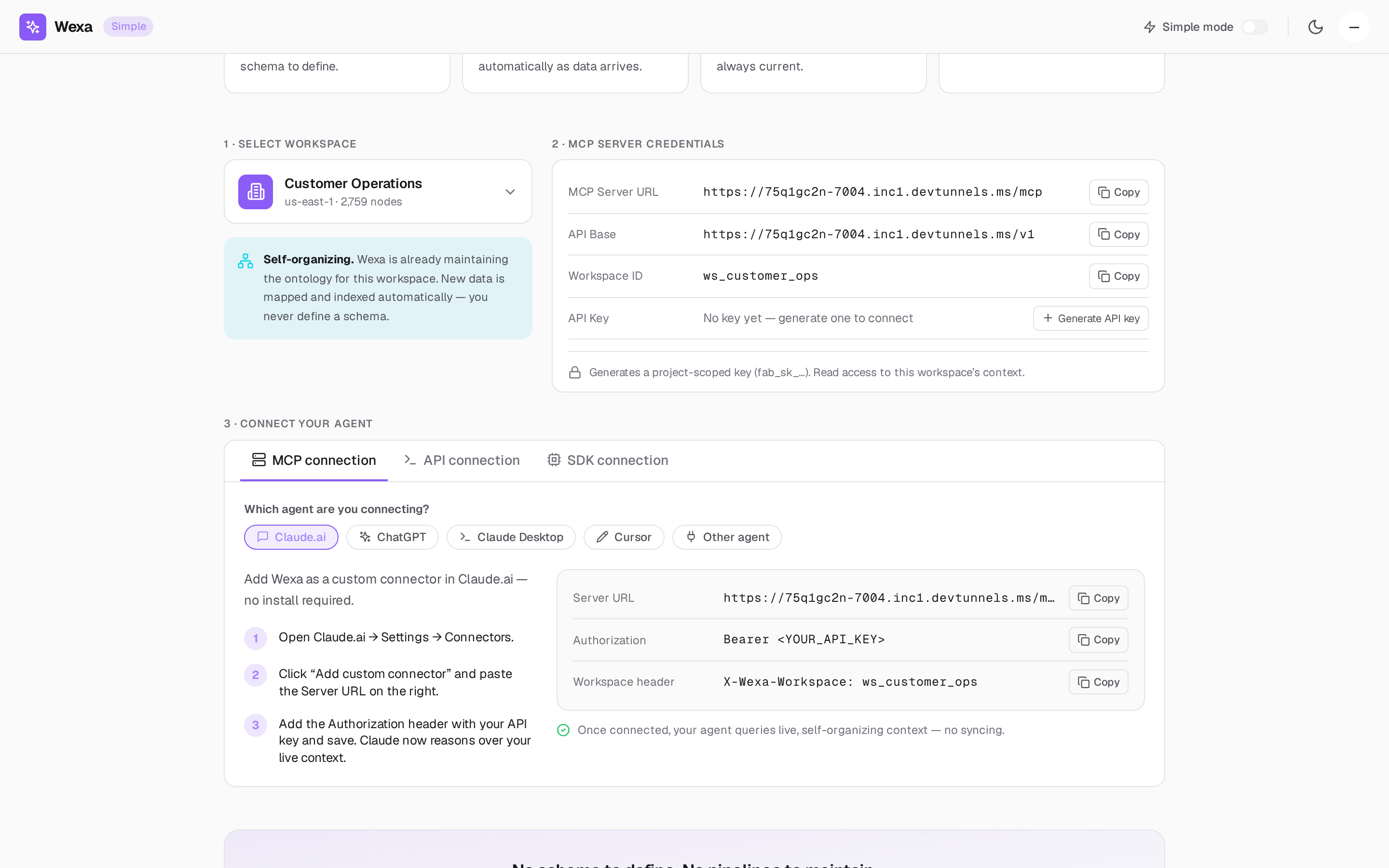This screenshot has height=868, width=1389.
Task: Click the Wexa brand name
Action: [x=73, y=27]
